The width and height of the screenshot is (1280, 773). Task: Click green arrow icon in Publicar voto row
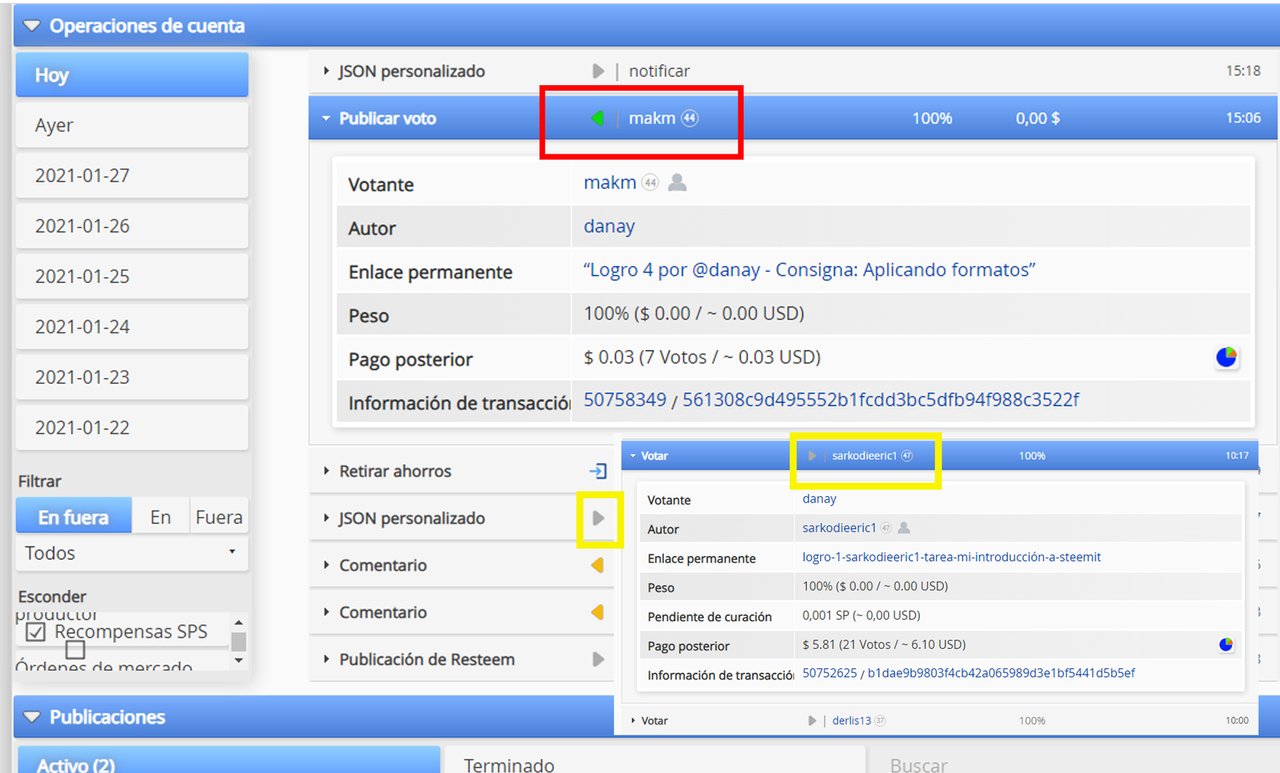pos(597,119)
